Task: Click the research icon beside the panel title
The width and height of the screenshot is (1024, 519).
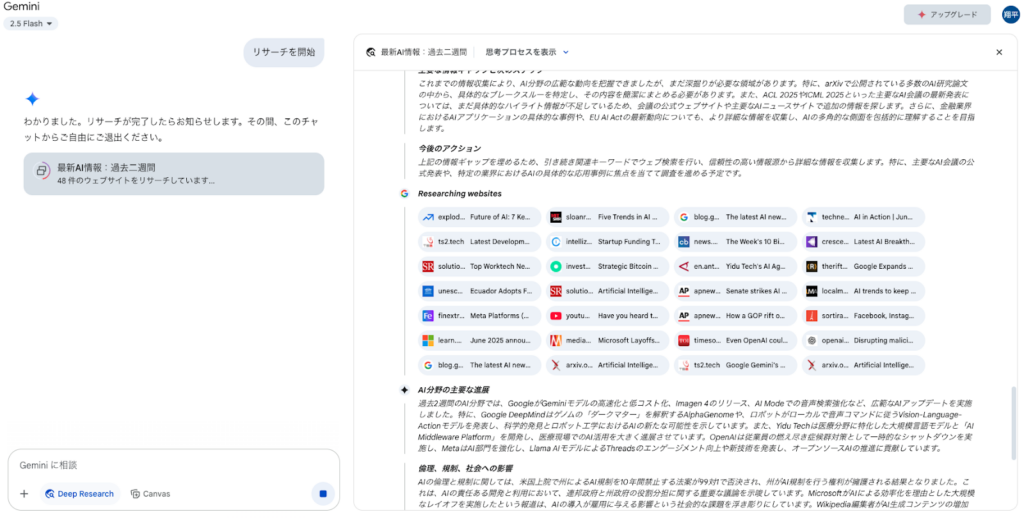Action: (x=371, y=52)
